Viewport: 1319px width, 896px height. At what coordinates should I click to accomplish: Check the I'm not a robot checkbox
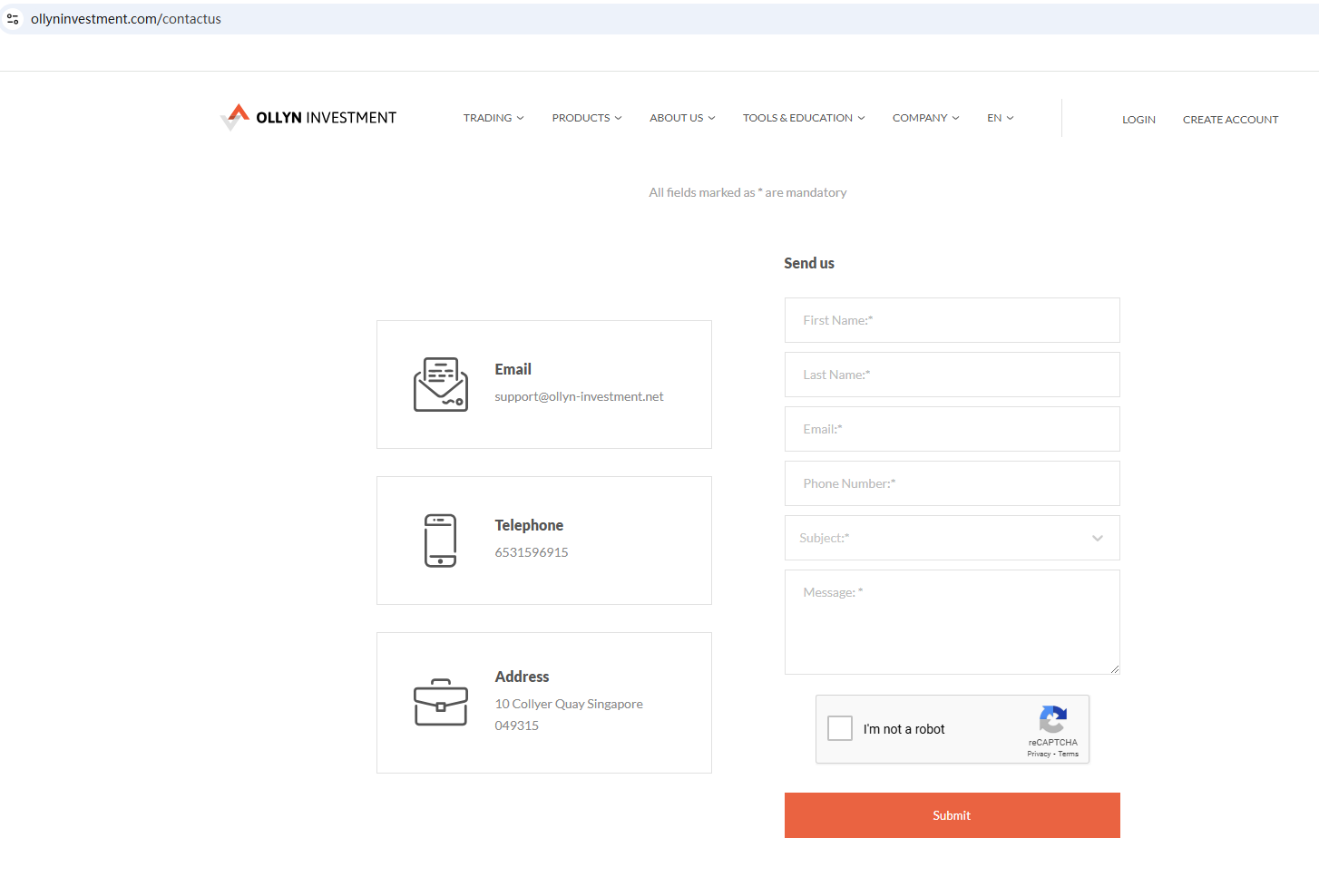click(x=840, y=728)
